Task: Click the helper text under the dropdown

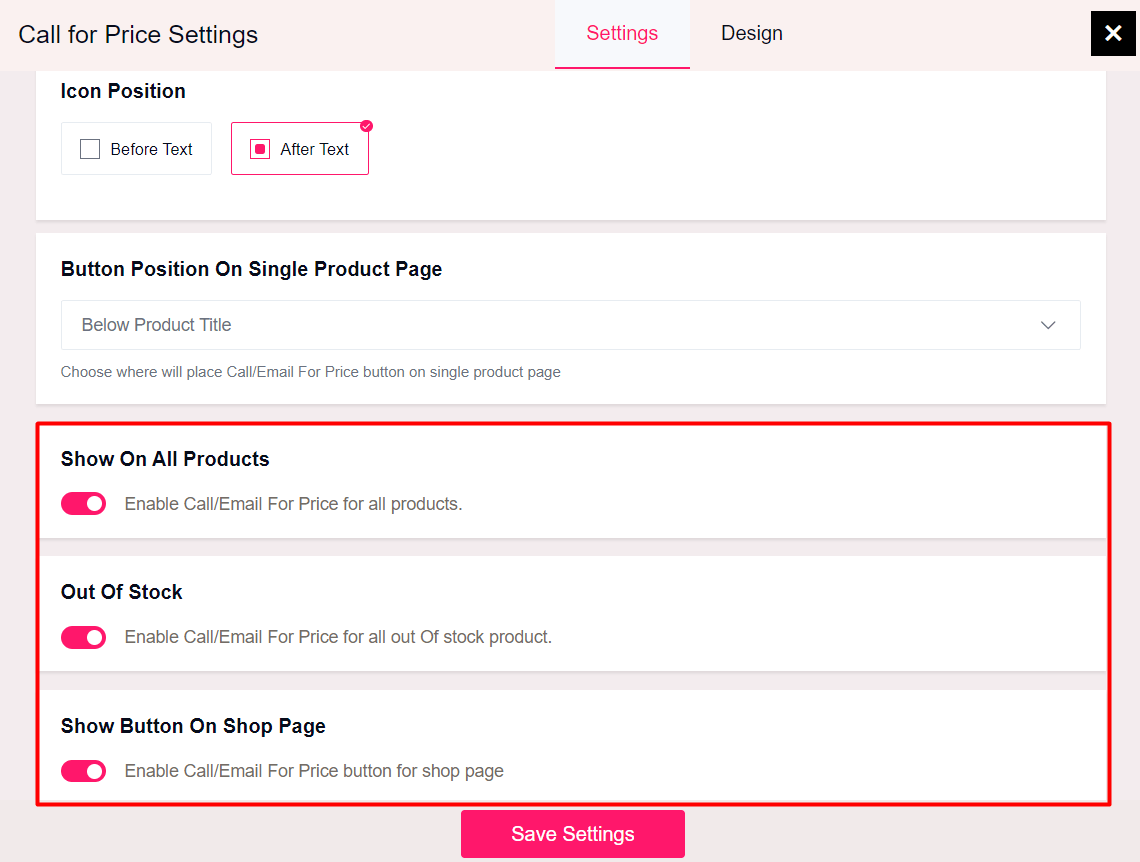Action: (x=310, y=371)
